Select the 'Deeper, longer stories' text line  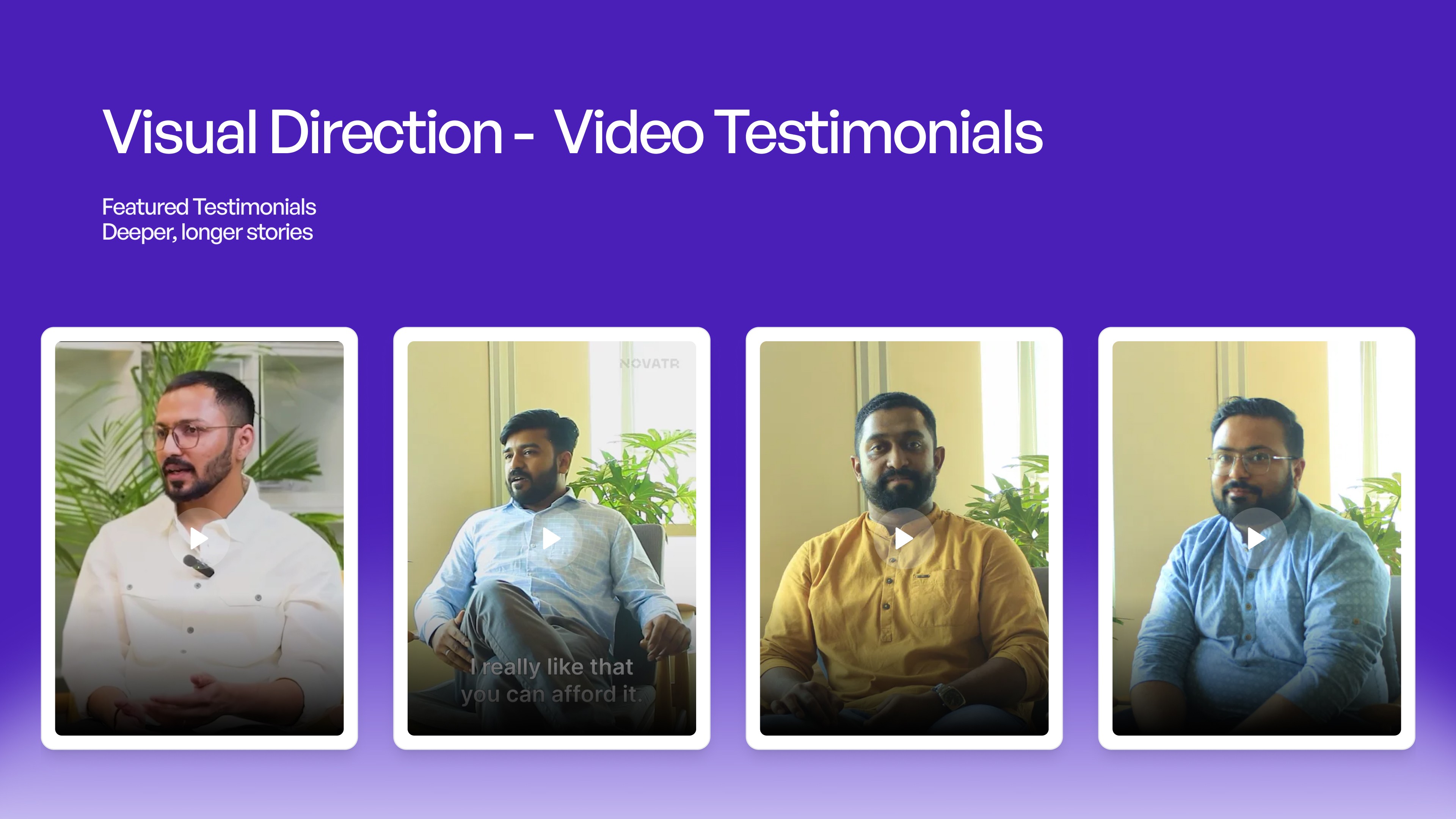[207, 232]
